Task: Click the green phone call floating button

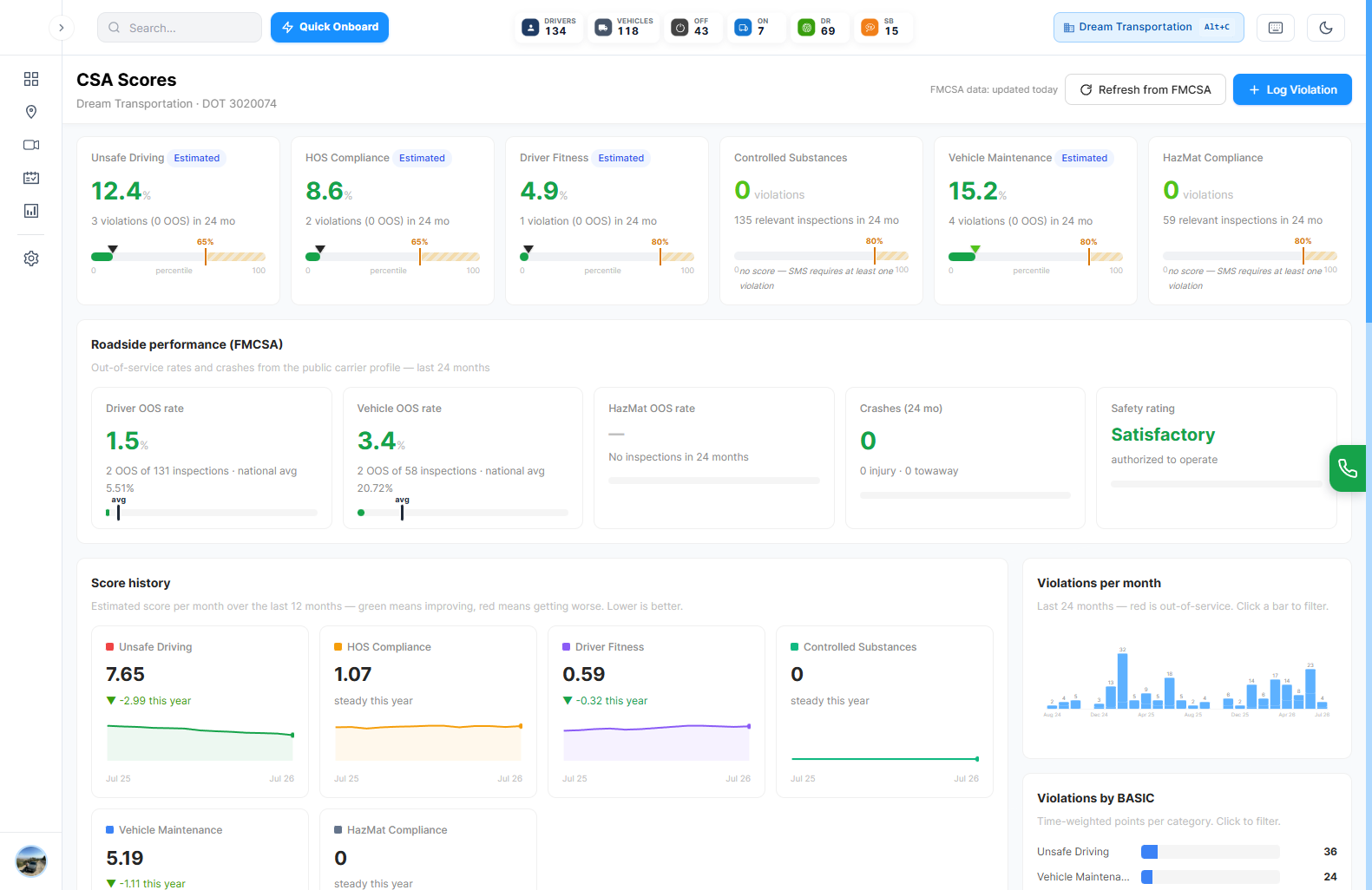Action: pos(1348,468)
